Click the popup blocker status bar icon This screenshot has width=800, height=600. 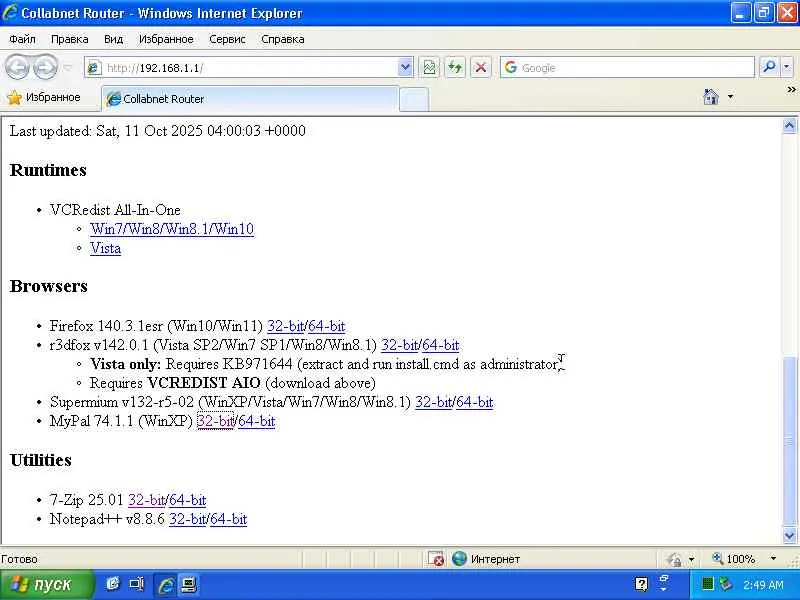tap(436, 559)
